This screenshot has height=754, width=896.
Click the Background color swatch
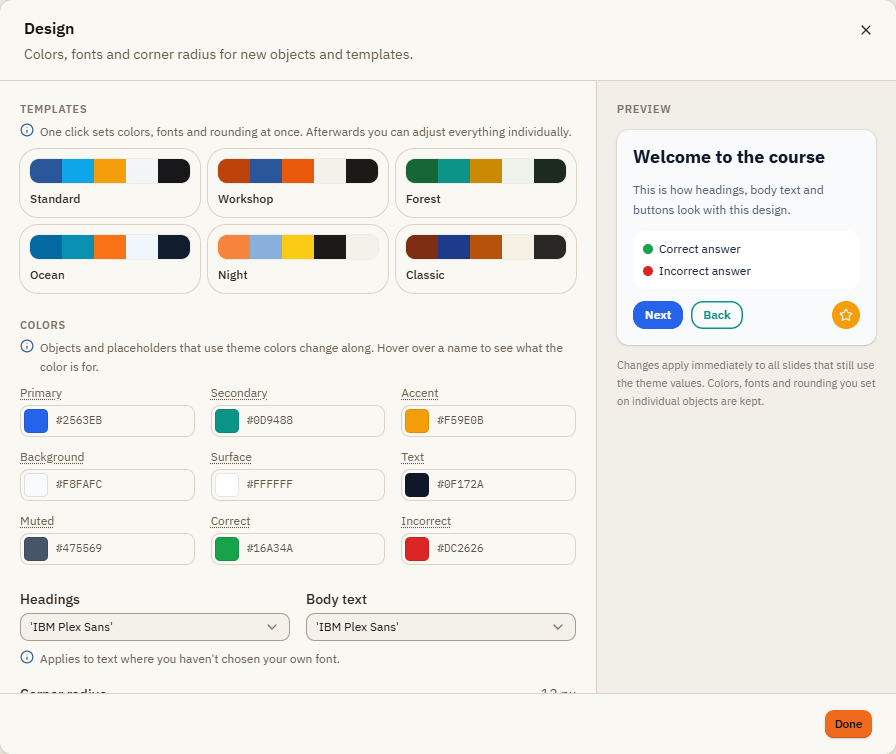[x=36, y=485]
